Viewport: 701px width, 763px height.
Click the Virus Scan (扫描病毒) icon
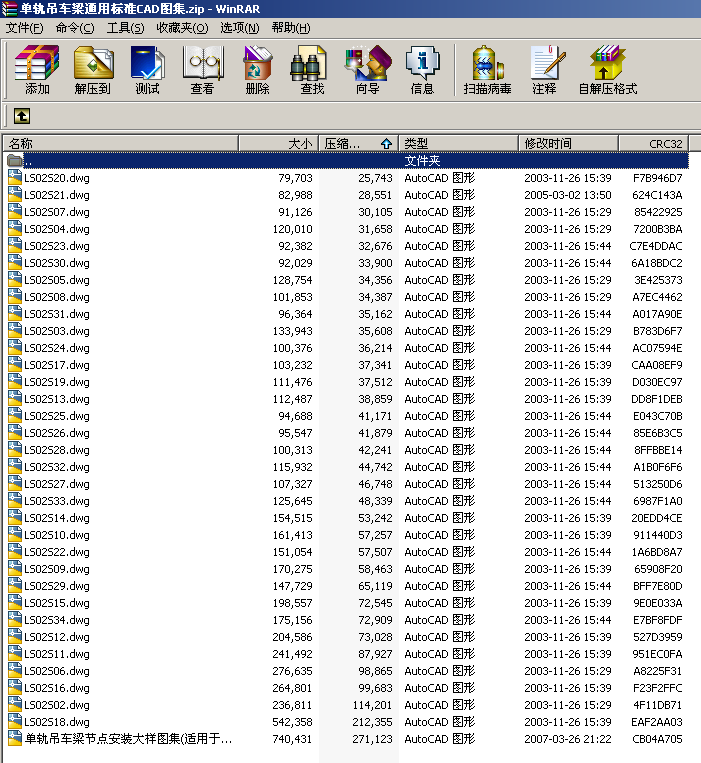(x=487, y=70)
